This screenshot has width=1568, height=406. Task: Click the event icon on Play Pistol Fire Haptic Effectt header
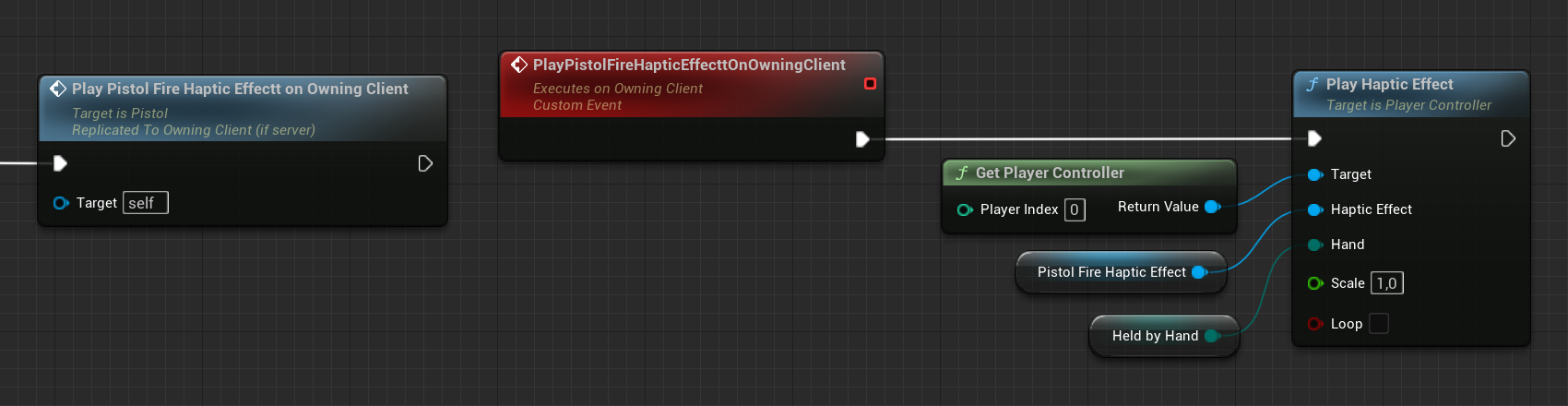click(58, 89)
